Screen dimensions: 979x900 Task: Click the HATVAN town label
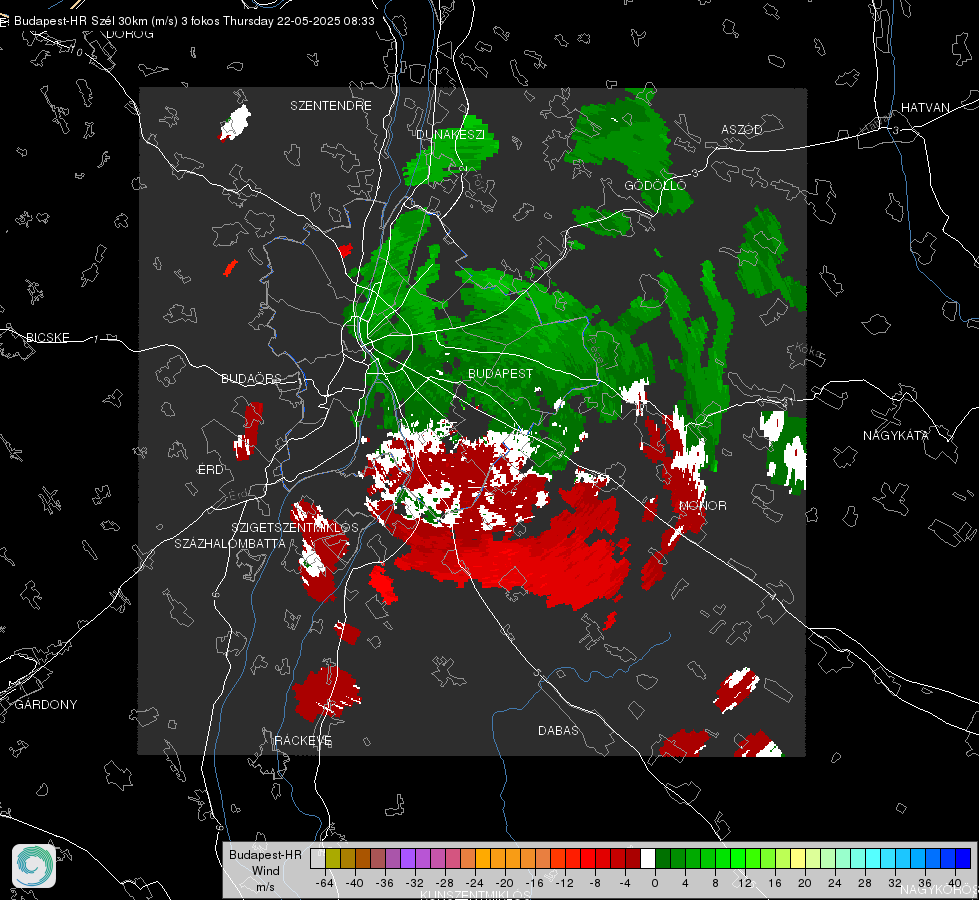pos(925,107)
